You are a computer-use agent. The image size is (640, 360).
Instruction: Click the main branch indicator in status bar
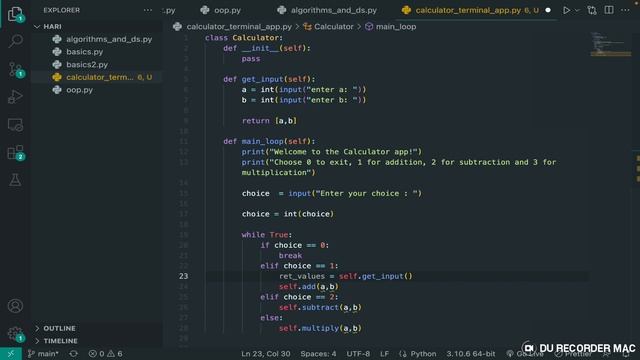tap(43, 353)
